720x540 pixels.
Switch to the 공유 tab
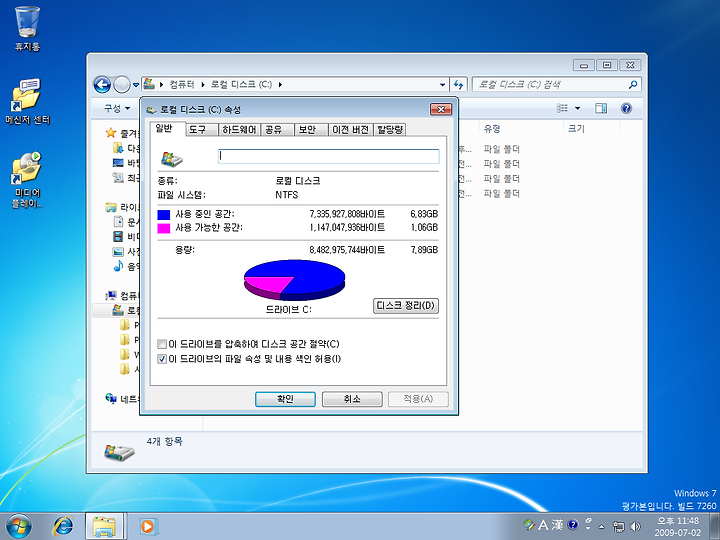point(277,130)
